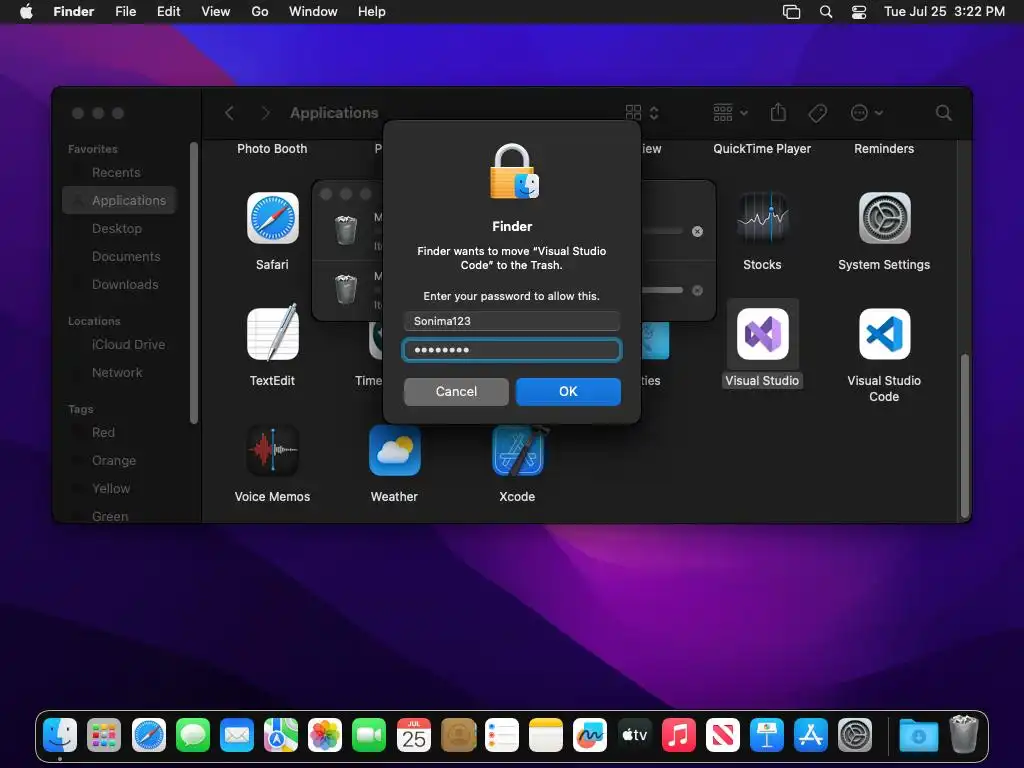Go forward in Finder toolbar
The width and height of the screenshot is (1024, 768).
tap(265, 113)
